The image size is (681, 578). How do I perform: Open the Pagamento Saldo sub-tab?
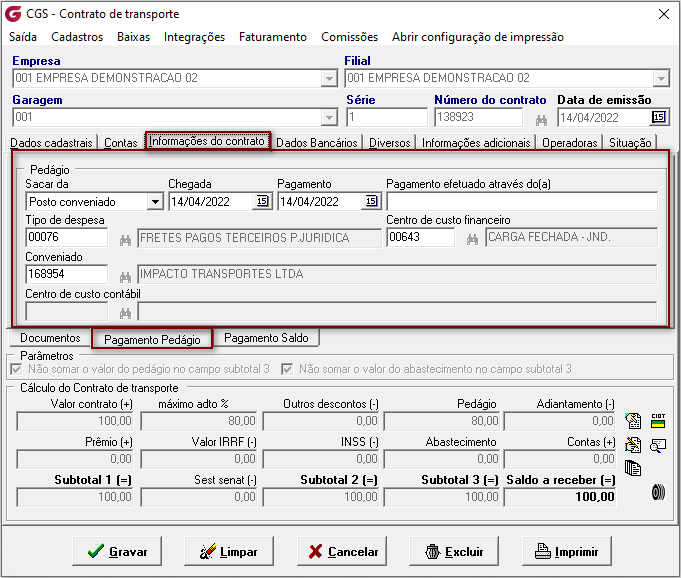(266, 338)
